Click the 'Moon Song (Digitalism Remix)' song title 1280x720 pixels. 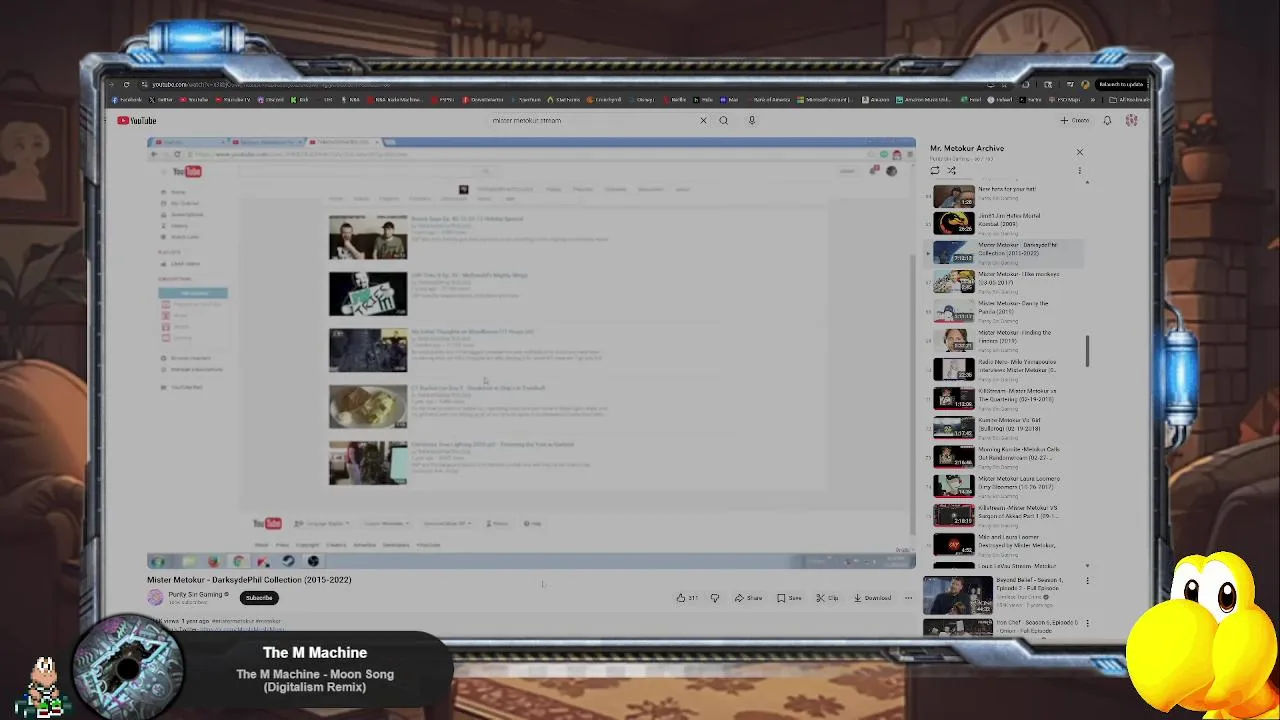point(315,680)
